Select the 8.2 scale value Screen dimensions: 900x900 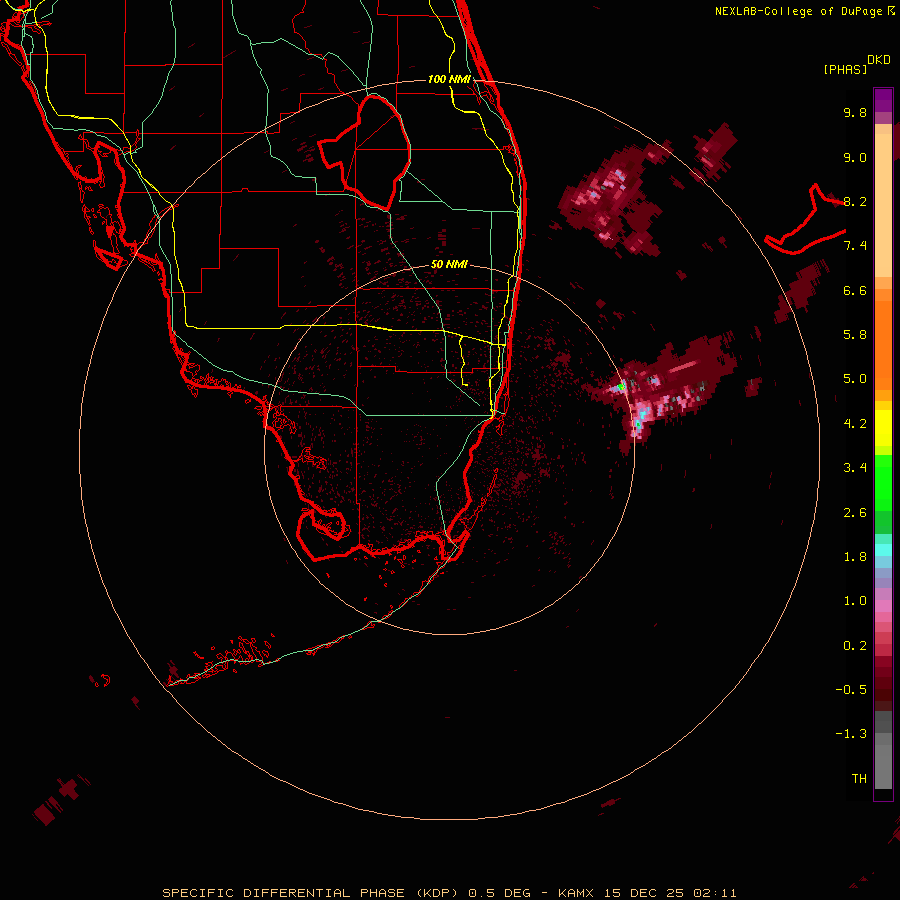click(x=855, y=201)
